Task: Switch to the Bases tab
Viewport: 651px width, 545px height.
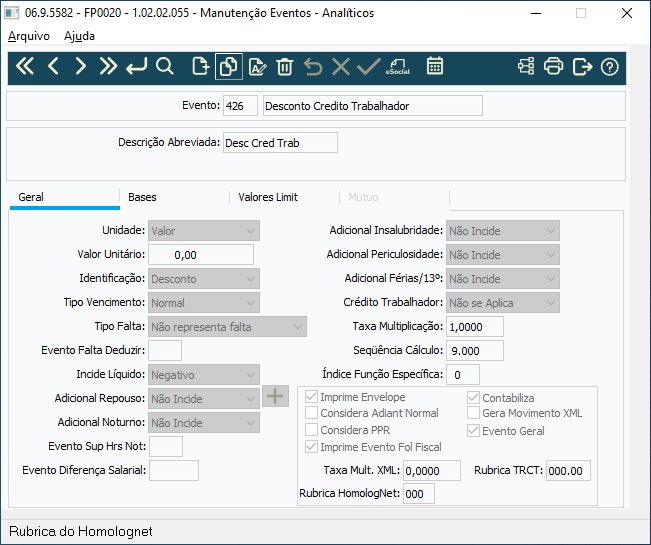Action: 142,197
